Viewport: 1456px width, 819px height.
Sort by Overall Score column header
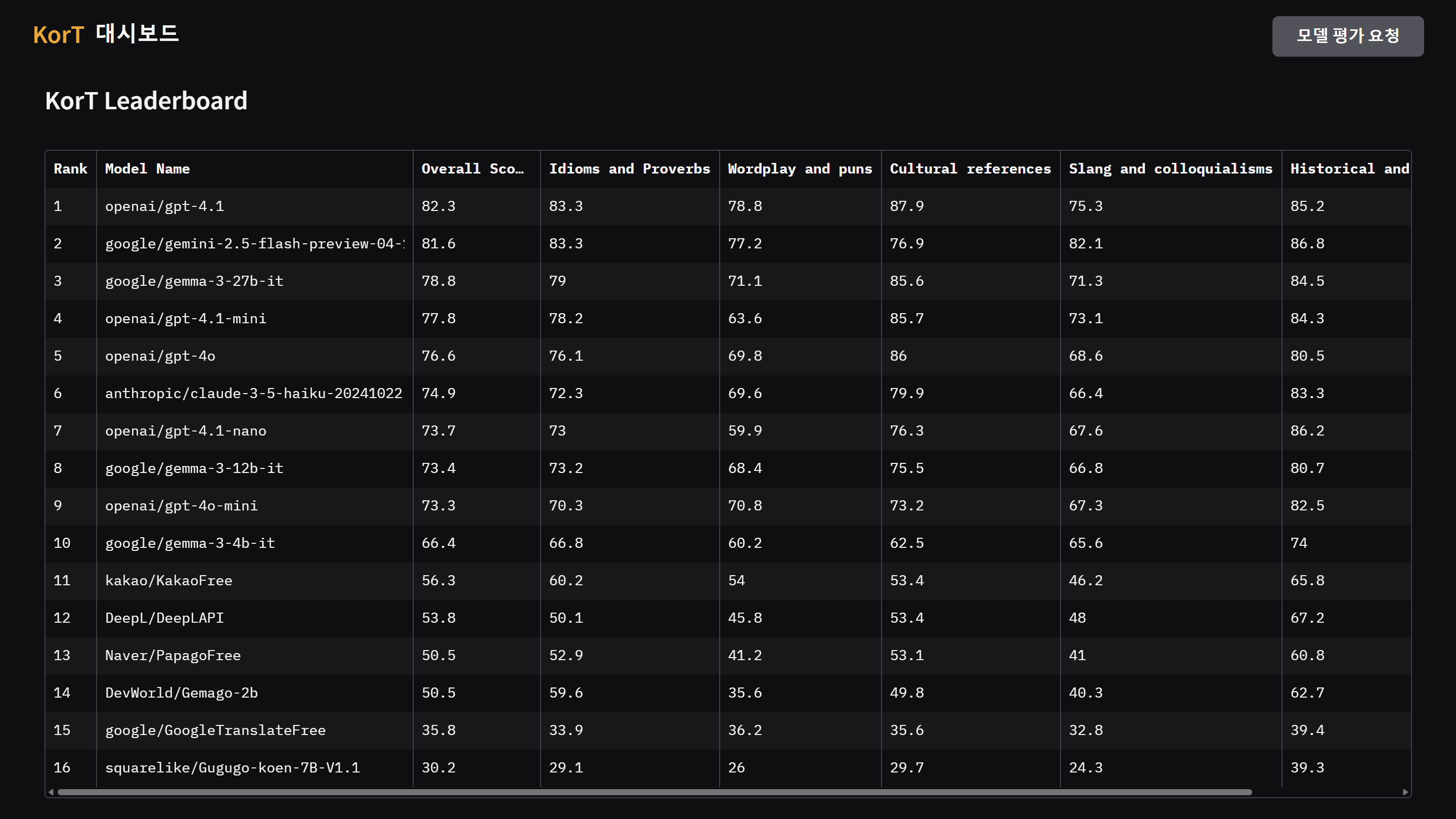pyautogui.click(x=472, y=168)
